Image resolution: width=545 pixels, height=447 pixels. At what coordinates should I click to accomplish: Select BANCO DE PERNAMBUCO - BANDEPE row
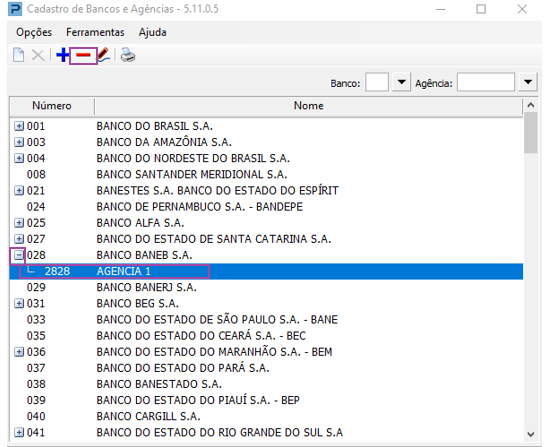(x=266, y=207)
